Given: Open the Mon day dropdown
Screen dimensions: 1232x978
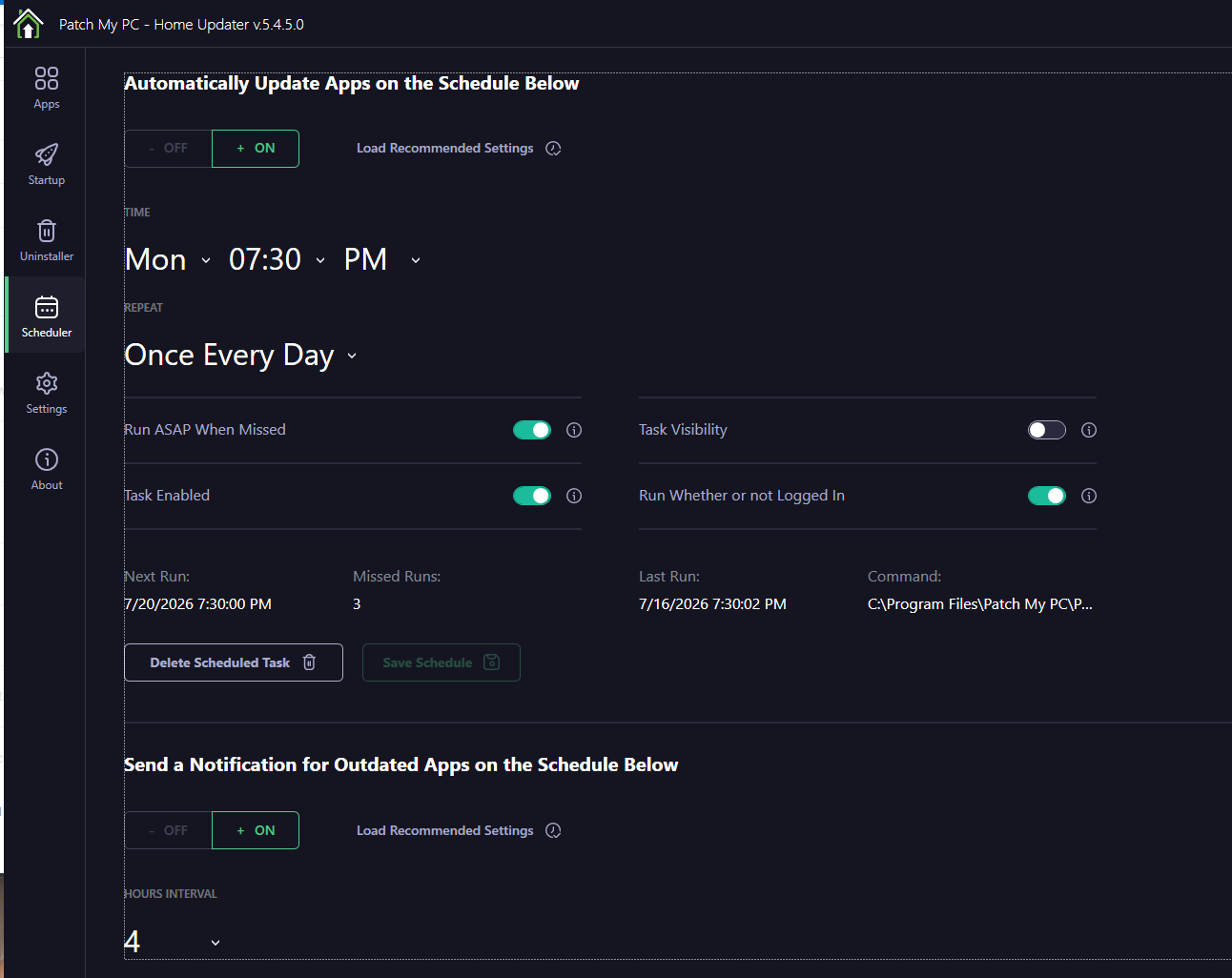Looking at the screenshot, I should 168,259.
